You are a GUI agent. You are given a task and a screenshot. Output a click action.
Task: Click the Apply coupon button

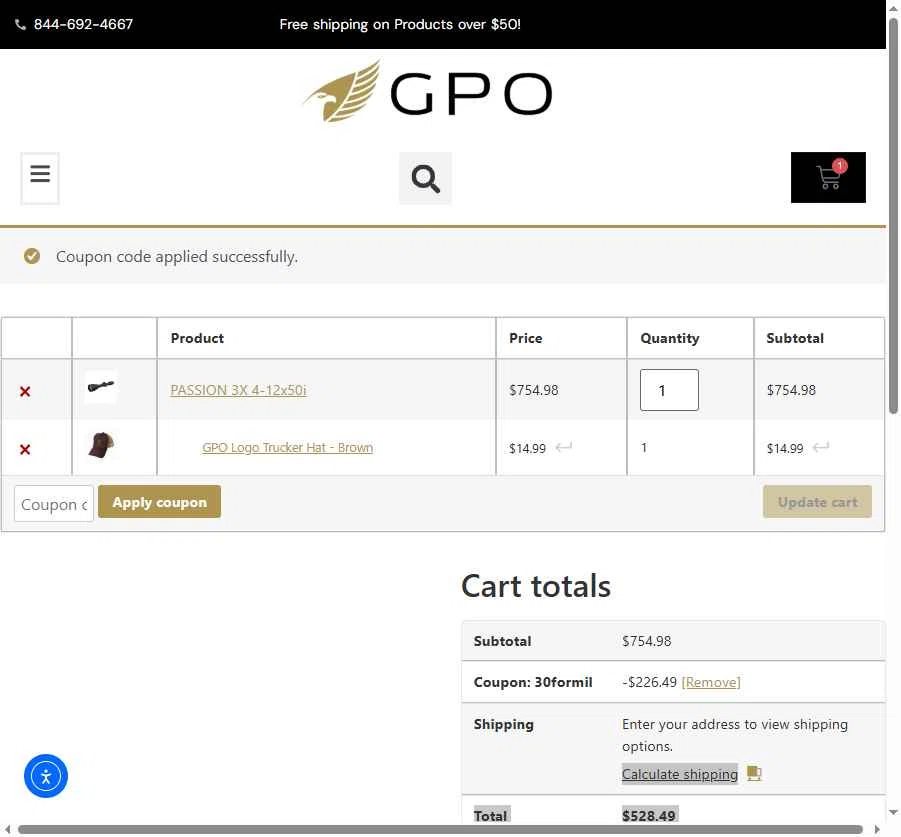[159, 502]
